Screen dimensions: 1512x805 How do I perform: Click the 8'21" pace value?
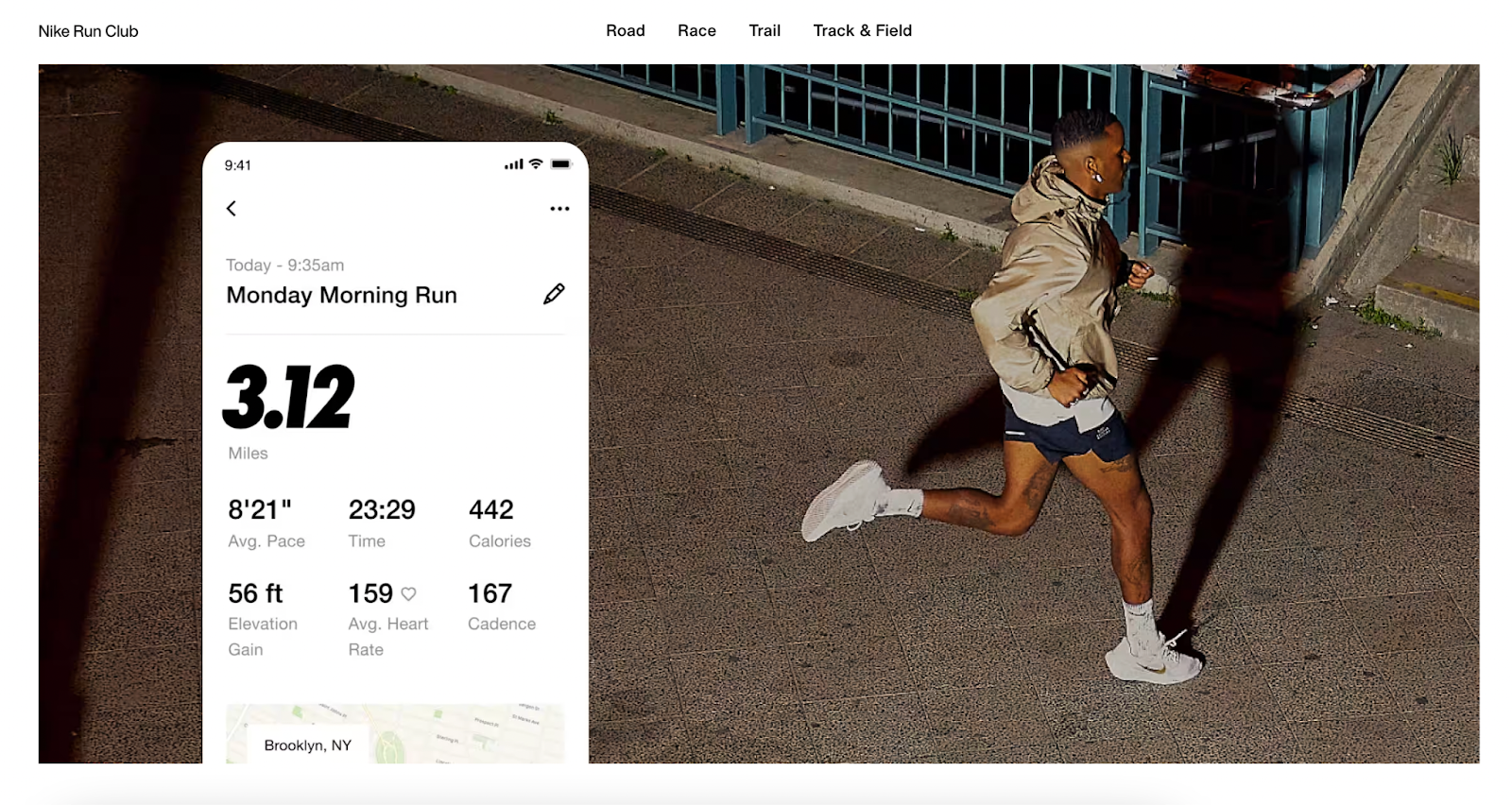coord(260,509)
